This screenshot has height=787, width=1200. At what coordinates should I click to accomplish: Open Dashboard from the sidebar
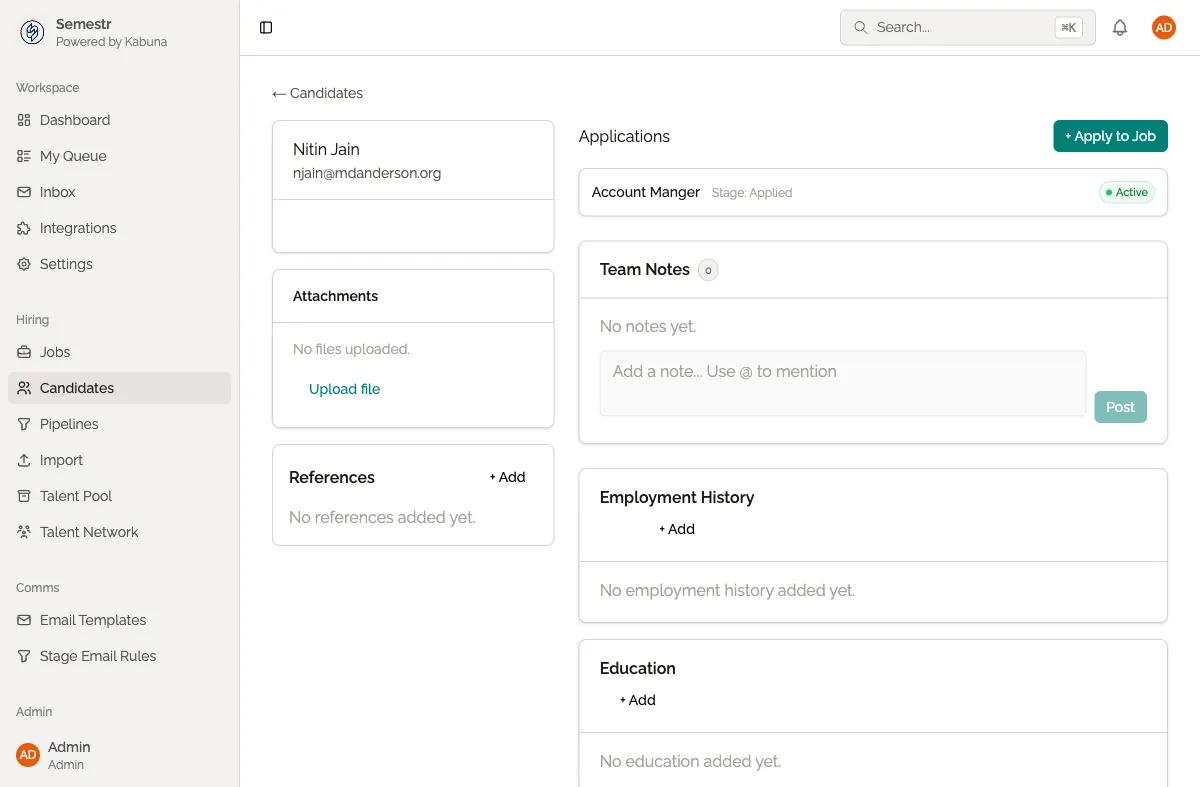(75, 120)
